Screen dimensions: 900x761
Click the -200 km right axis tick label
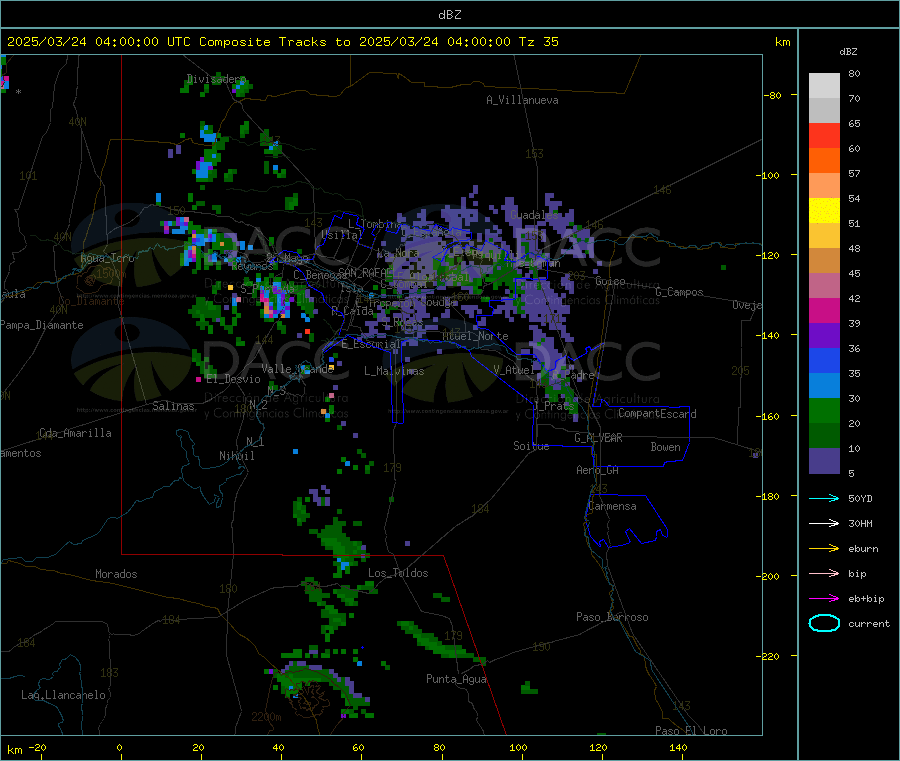767,576
